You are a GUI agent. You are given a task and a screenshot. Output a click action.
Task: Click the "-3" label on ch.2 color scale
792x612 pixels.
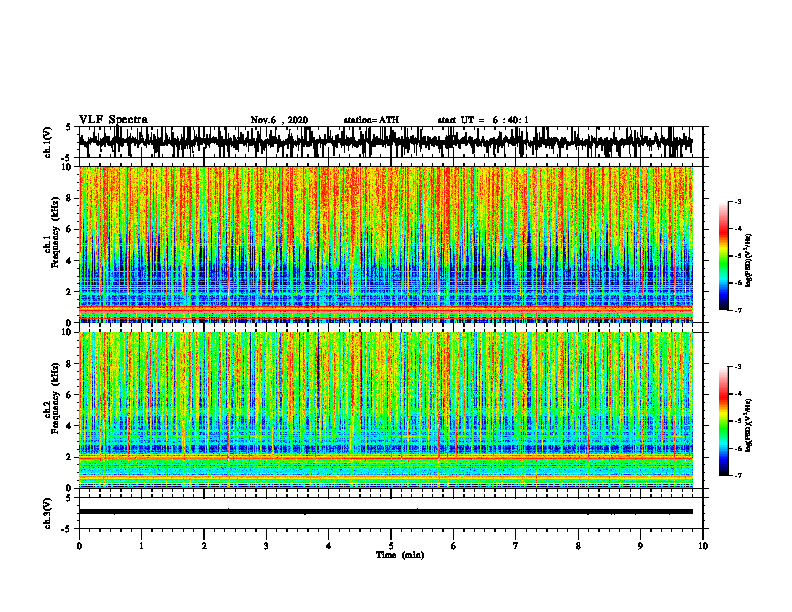[x=738, y=367]
